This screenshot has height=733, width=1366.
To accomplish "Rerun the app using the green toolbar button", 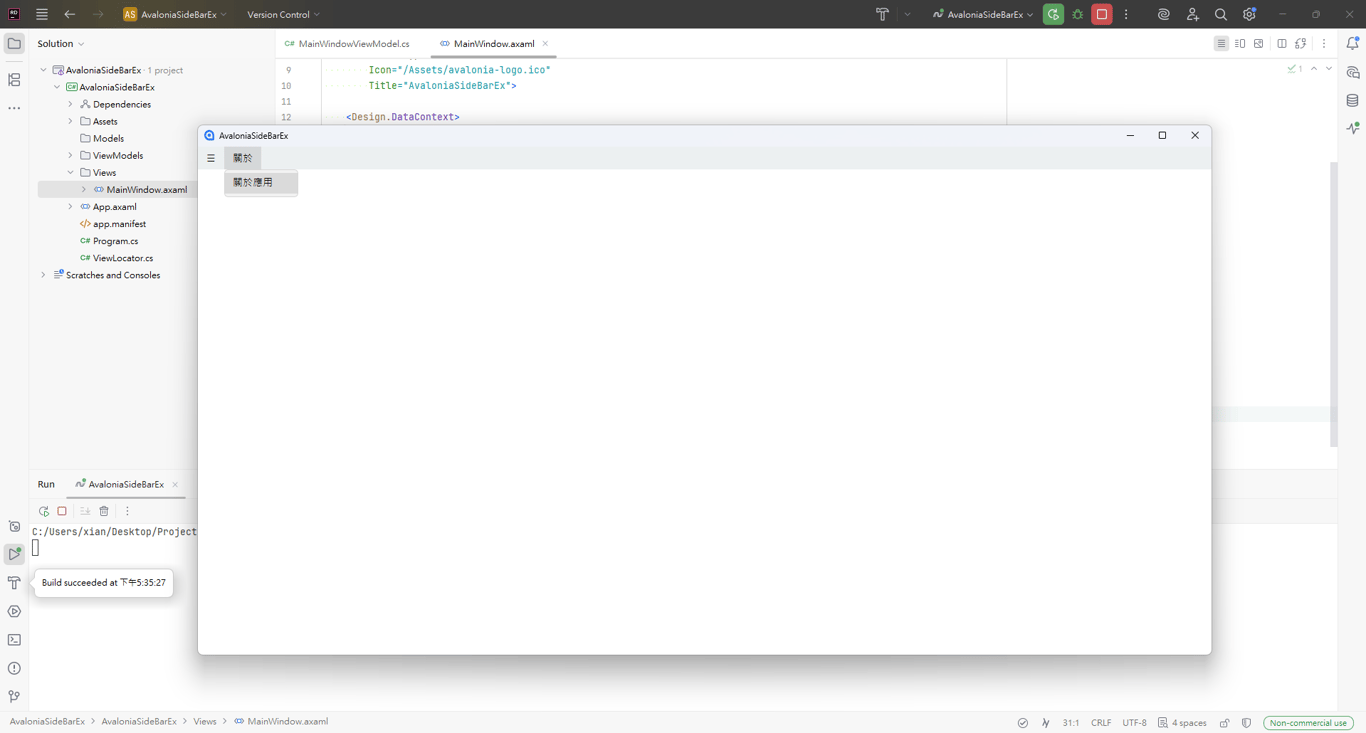I will tap(1053, 15).
